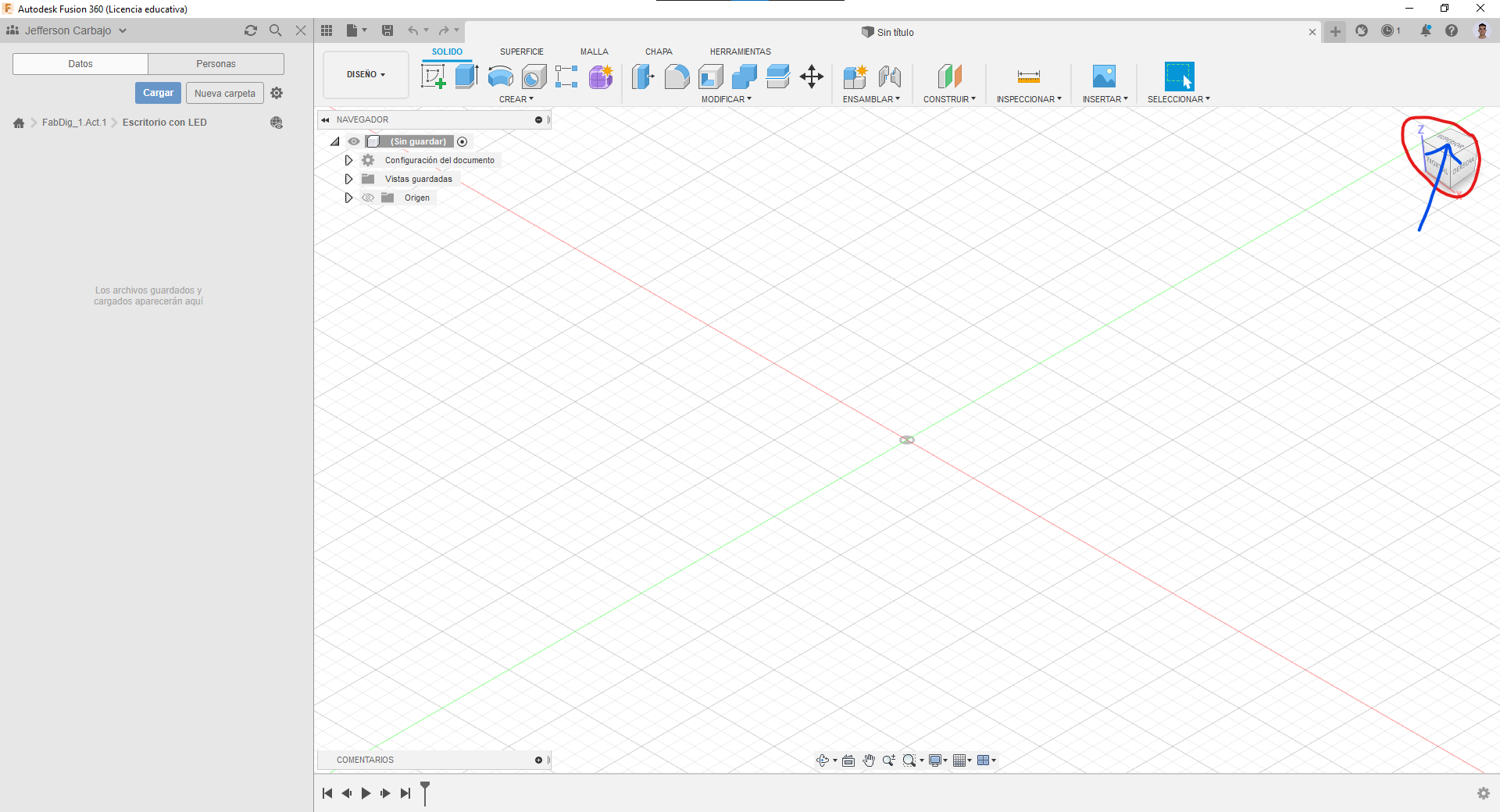Viewport: 1500px width, 812px height.
Task: Expand Configuración del documento node
Action: (348, 160)
